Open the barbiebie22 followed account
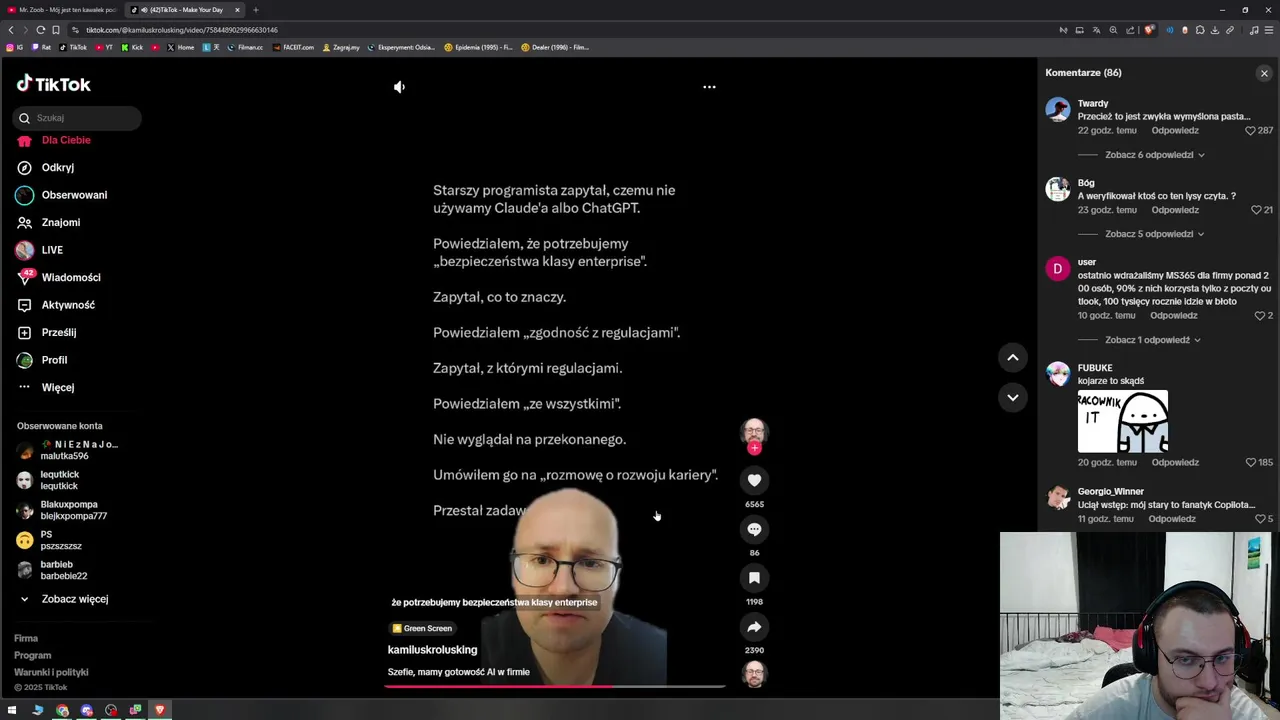The image size is (1280, 720). pyautogui.click(x=52, y=570)
